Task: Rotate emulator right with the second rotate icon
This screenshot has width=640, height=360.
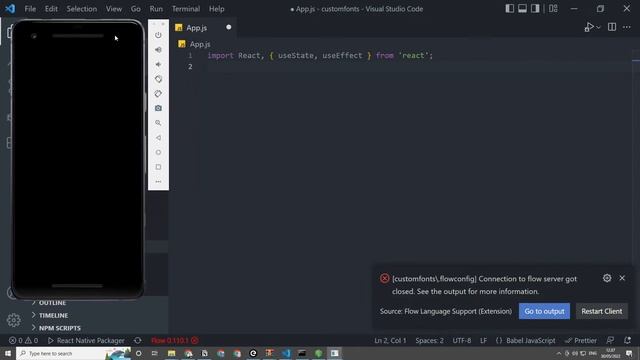Action: tap(158, 93)
